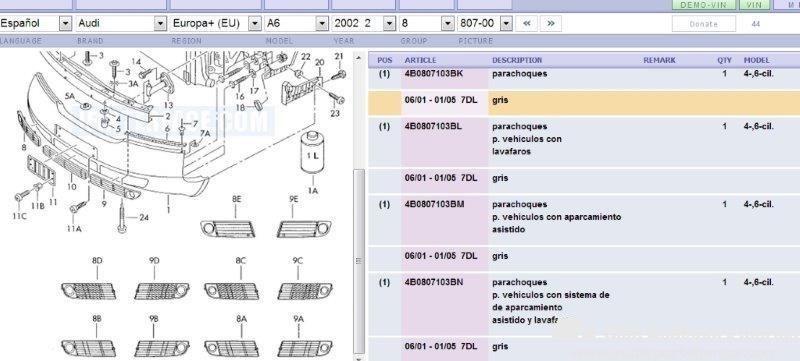Expand the Year dropdown showing 2002
Screen dimensions: 800x361
(x=364, y=23)
